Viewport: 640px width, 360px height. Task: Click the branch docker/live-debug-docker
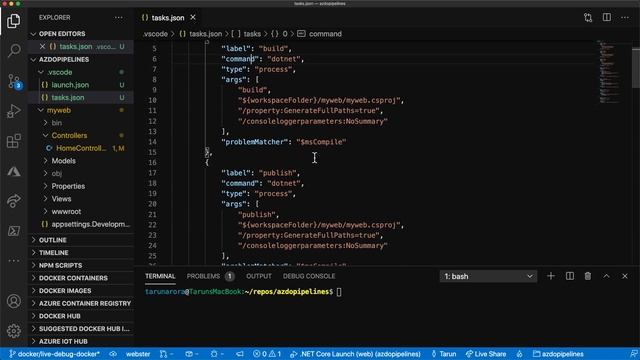coord(55,354)
